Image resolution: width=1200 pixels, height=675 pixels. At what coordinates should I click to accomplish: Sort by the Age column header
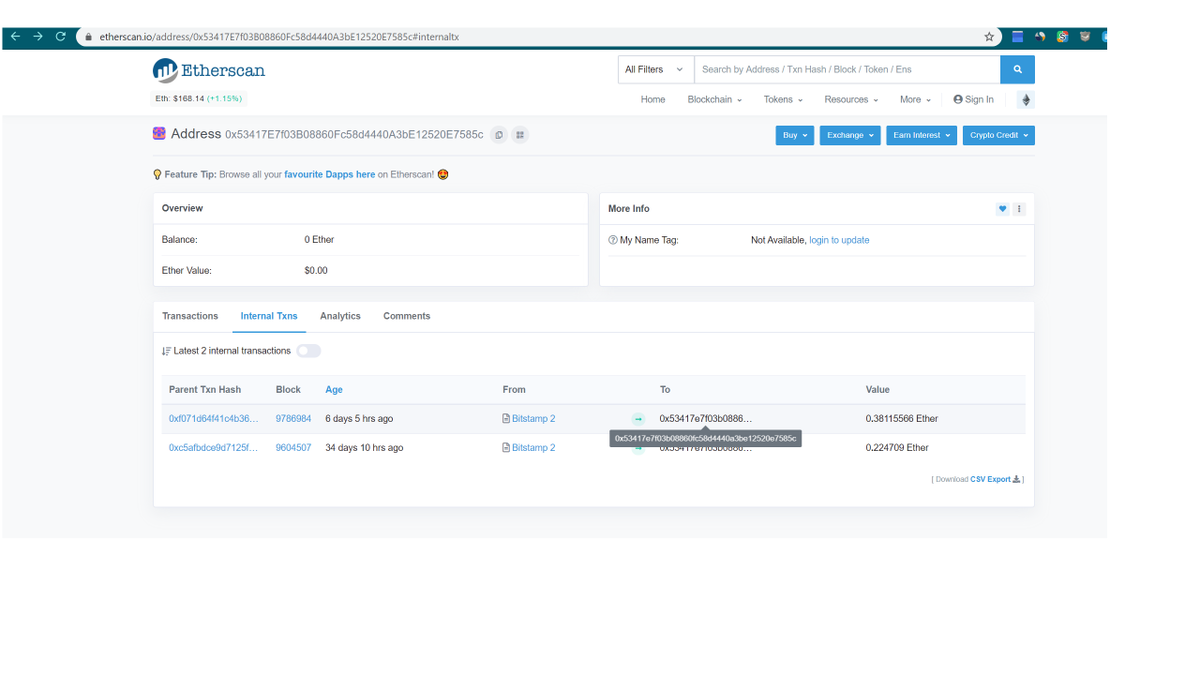(x=334, y=390)
